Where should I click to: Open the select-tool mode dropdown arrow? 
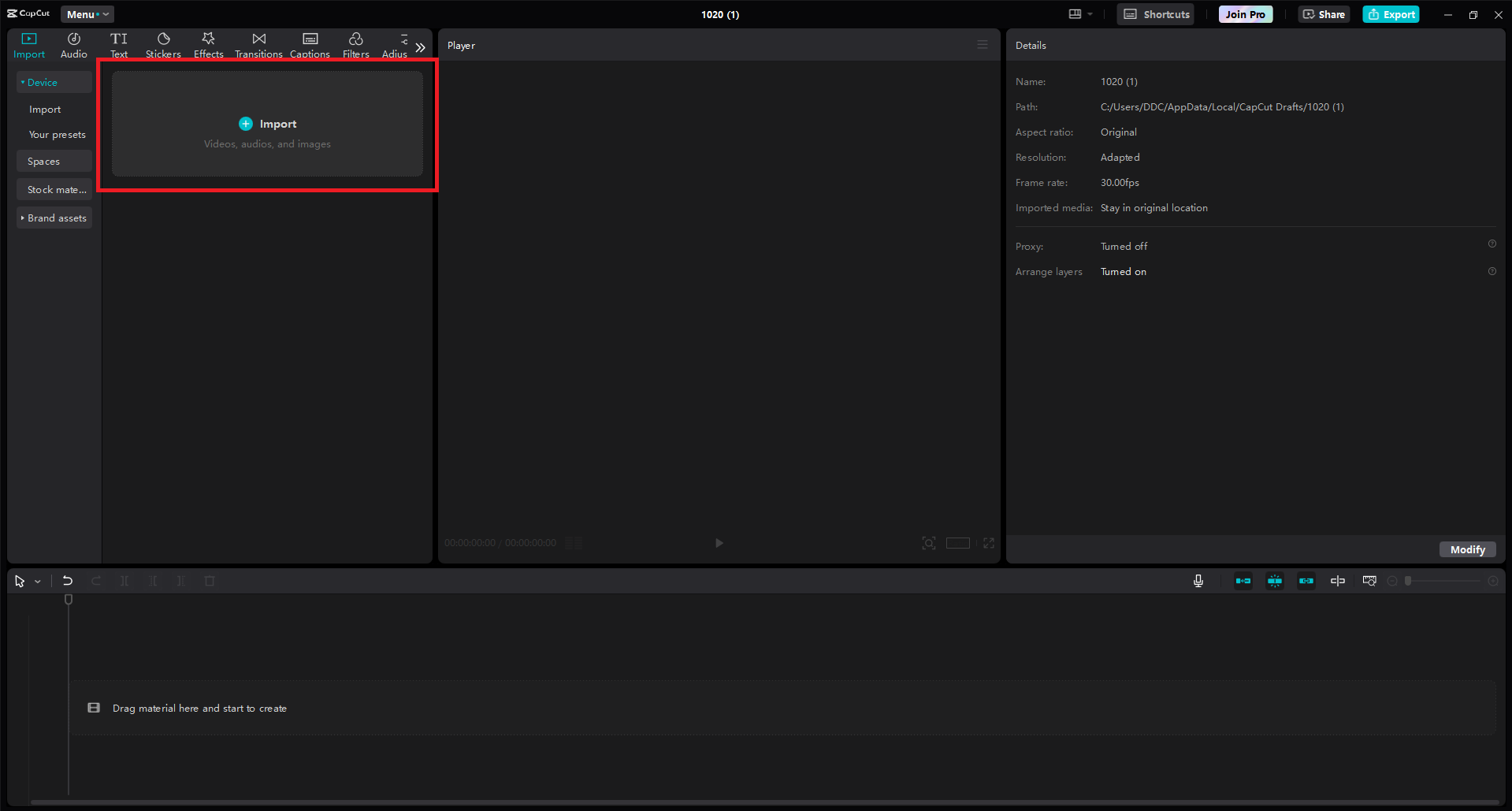coord(38,582)
